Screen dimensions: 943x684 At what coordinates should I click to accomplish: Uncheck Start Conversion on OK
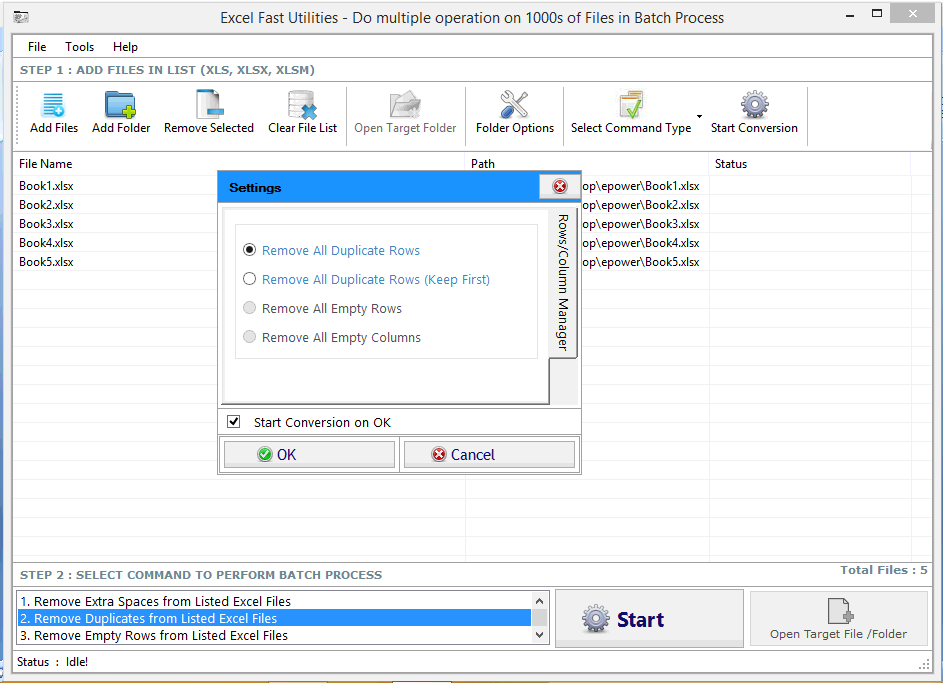click(x=234, y=420)
